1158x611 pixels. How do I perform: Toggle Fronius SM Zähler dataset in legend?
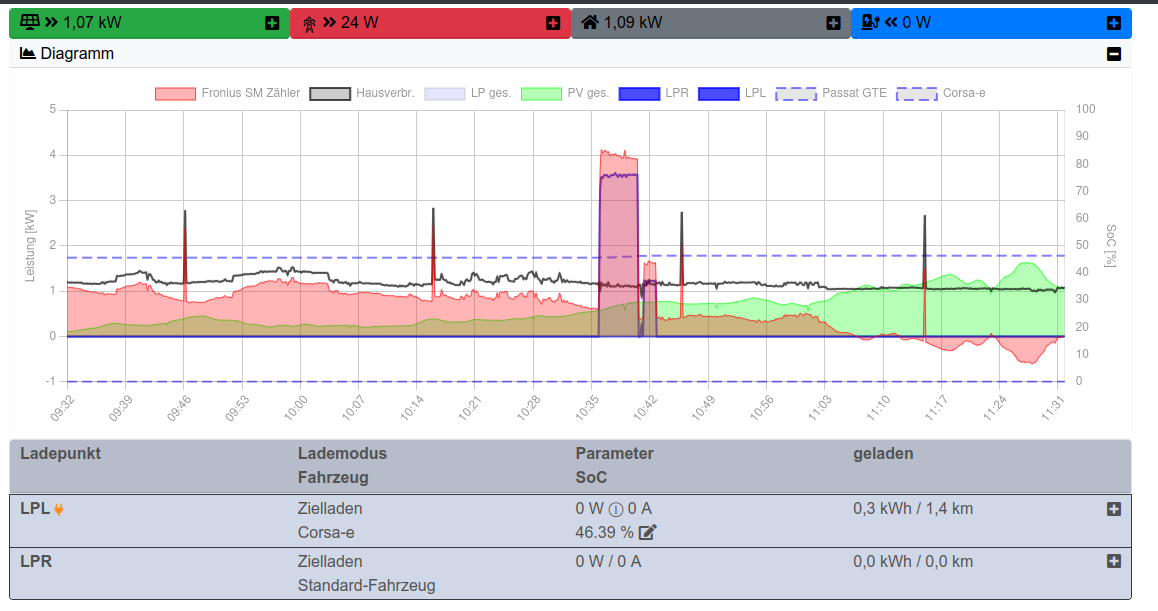coord(175,93)
